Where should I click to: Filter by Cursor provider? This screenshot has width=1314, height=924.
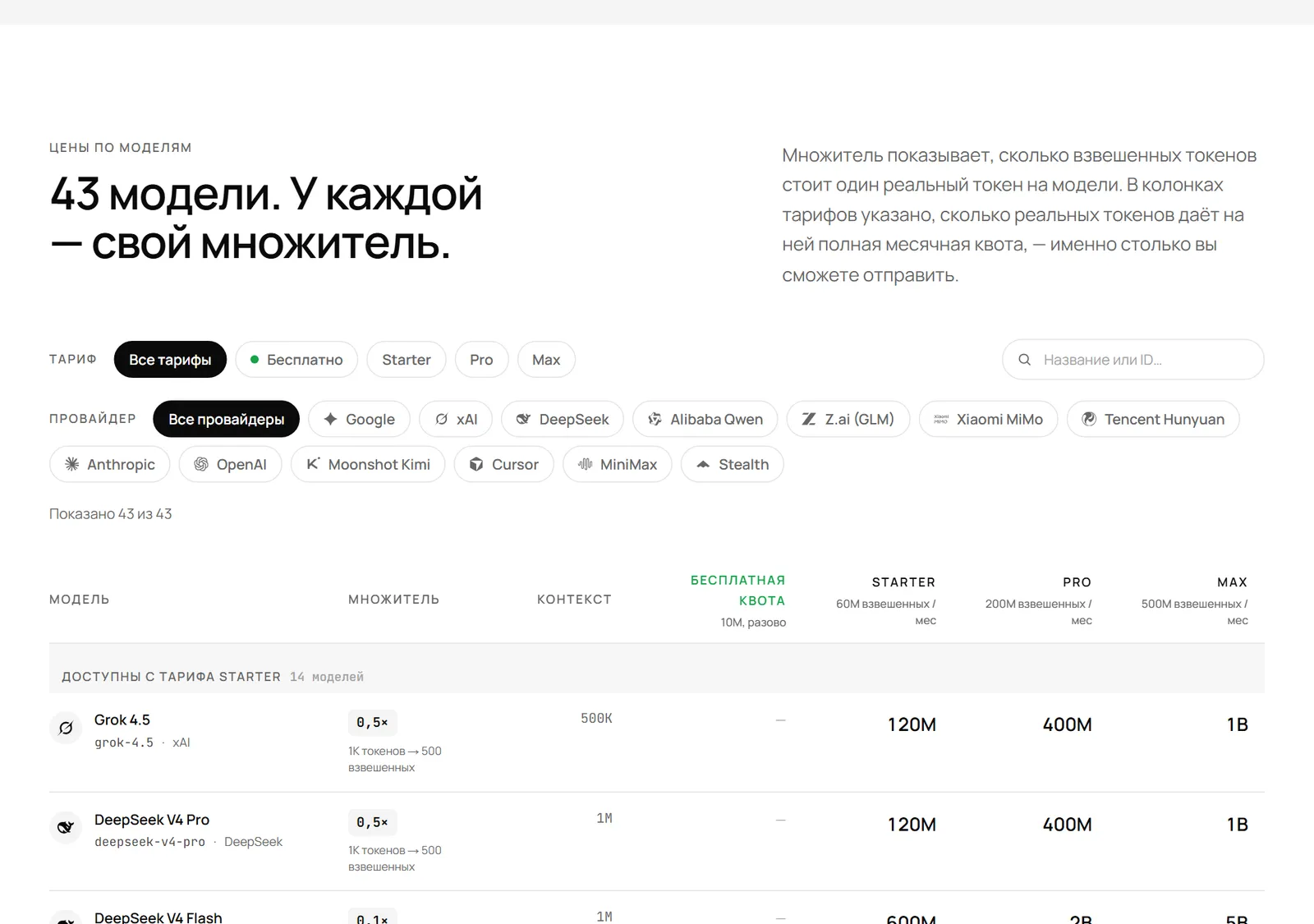(x=504, y=464)
